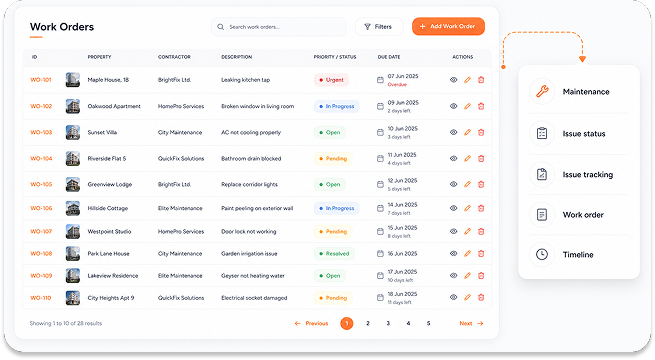Delete work order WO-105
This screenshot has height=360, width=655.
pos(481,184)
